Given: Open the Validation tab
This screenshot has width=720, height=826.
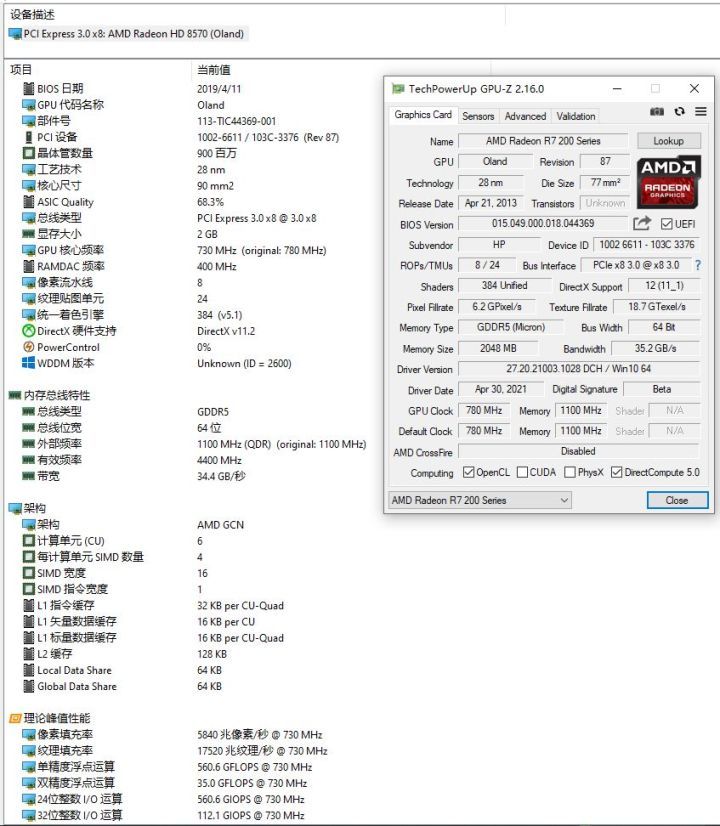Looking at the screenshot, I should (x=576, y=116).
